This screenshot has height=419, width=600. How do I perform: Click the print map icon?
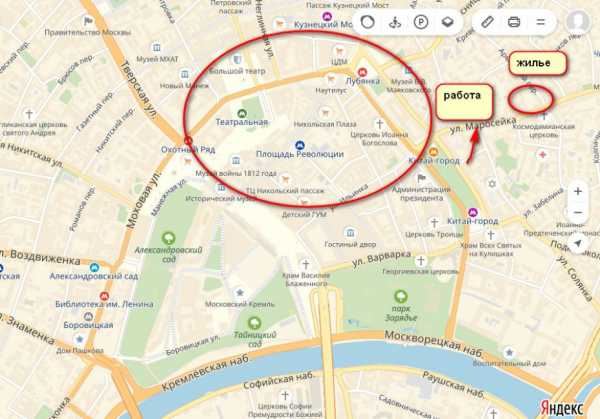[x=514, y=22]
